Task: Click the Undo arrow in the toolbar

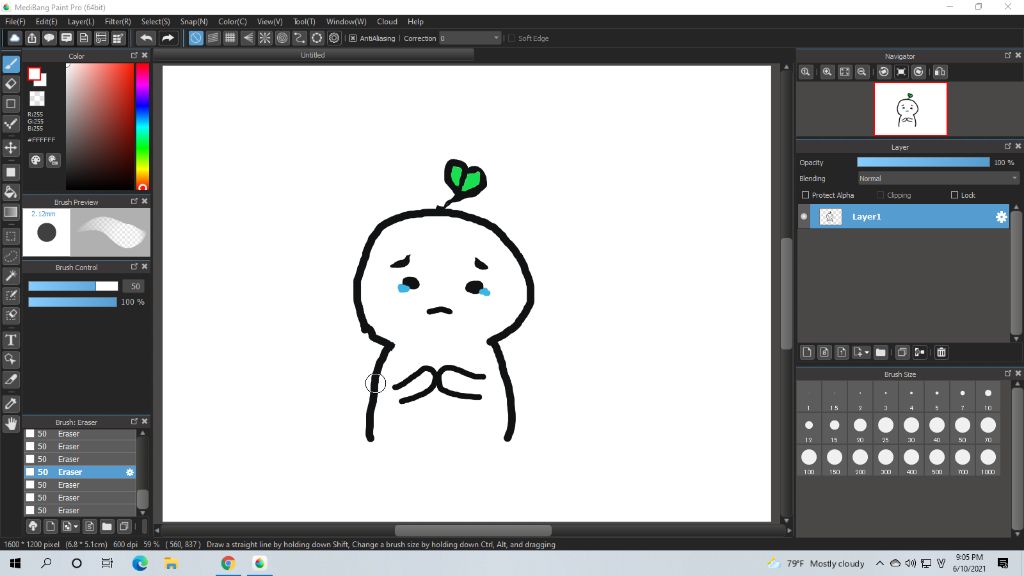Action: point(146,38)
